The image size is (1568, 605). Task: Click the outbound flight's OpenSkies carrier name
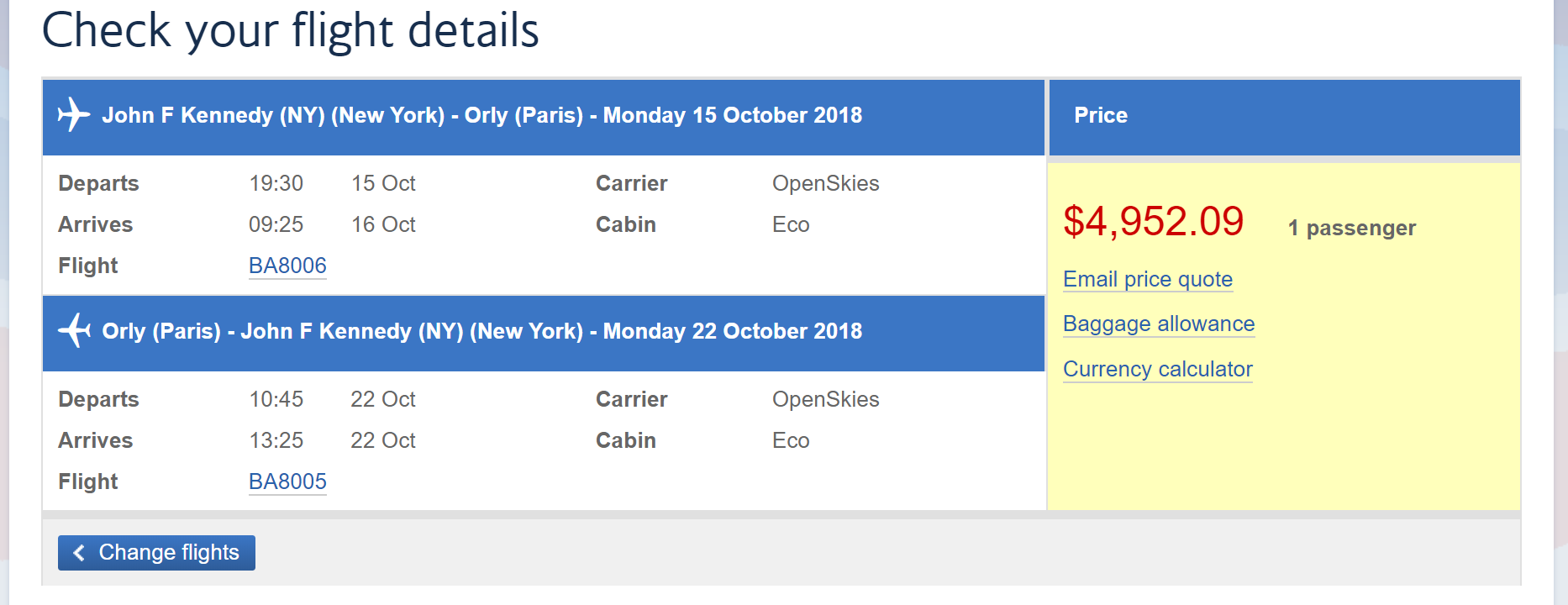click(x=825, y=183)
